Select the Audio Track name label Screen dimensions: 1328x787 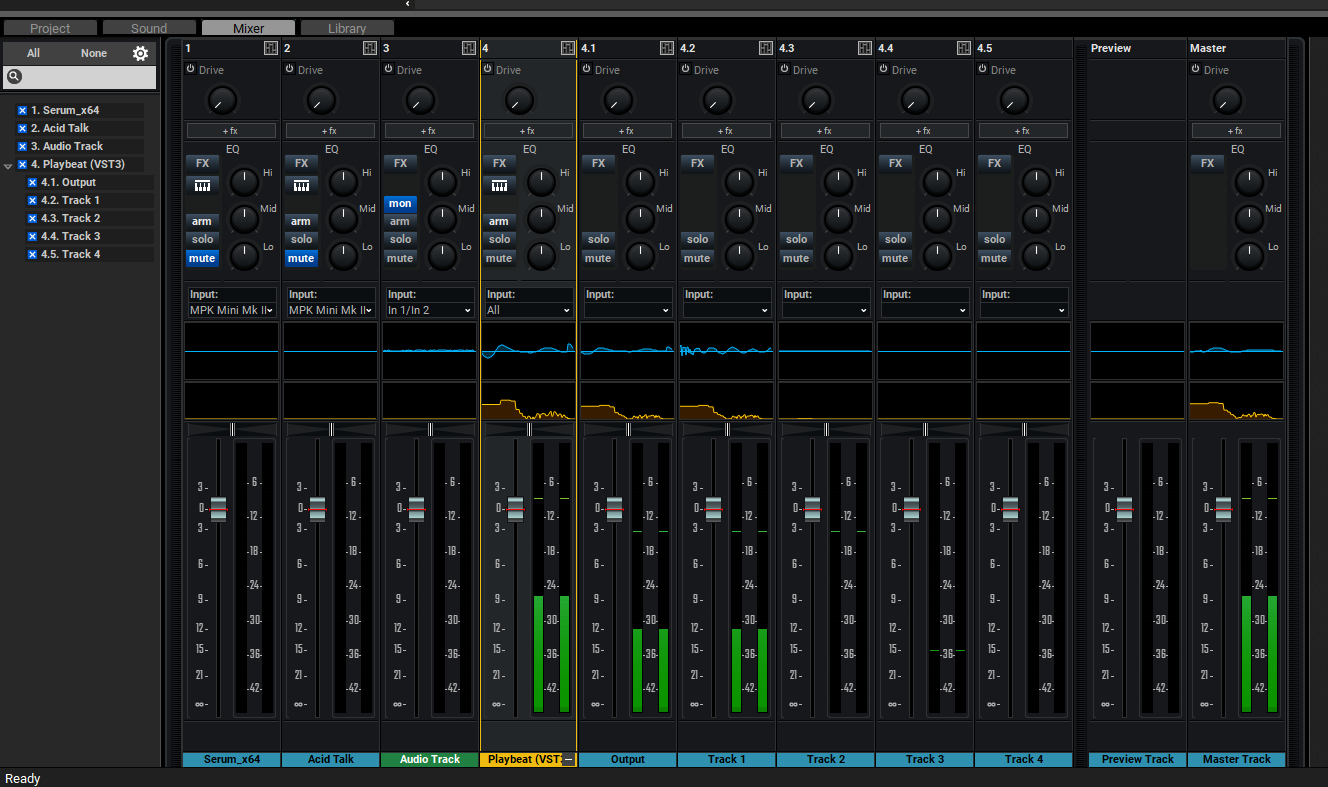[x=430, y=760]
